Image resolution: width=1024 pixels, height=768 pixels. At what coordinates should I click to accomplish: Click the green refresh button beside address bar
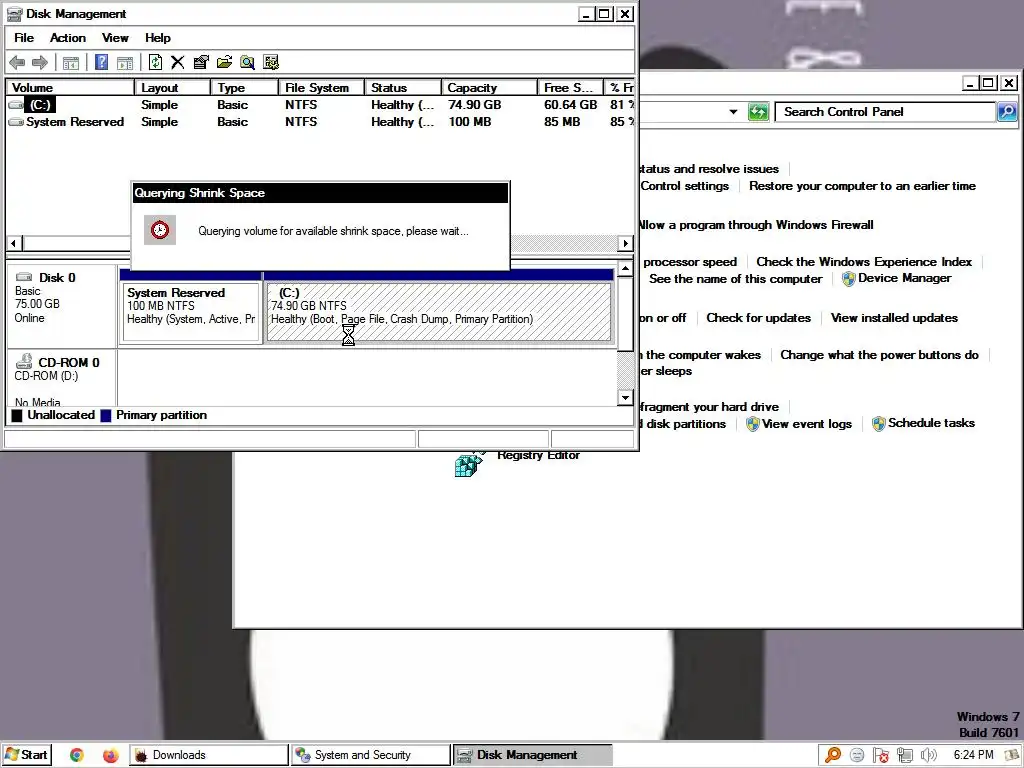click(x=758, y=112)
